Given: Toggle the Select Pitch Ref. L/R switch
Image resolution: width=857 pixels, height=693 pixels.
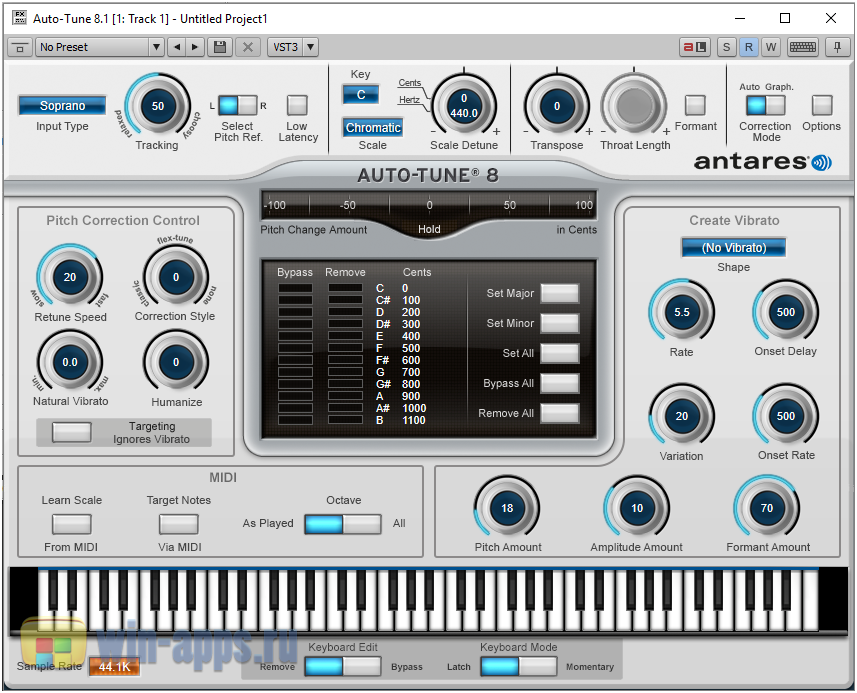Looking at the screenshot, I should click(x=238, y=105).
